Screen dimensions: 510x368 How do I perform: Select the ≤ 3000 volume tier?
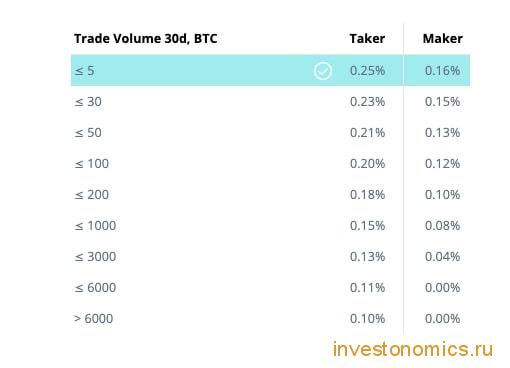click(270, 257)
